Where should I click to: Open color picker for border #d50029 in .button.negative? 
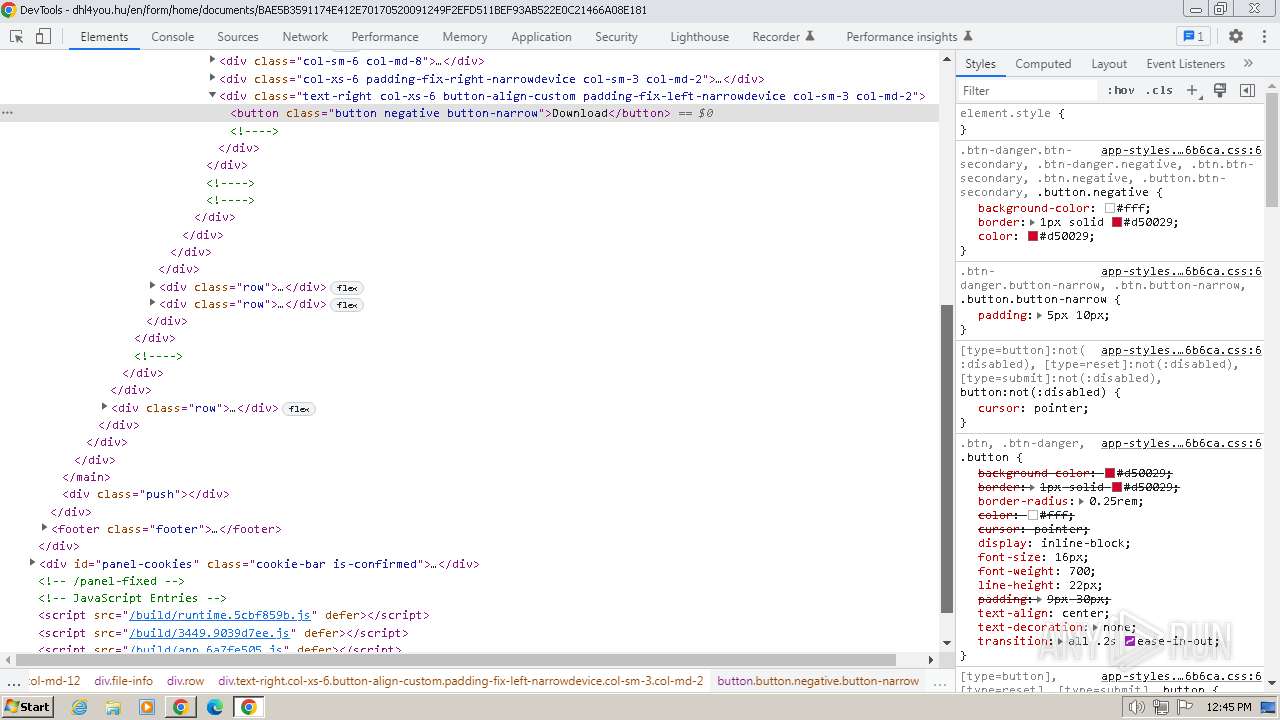point(1117,222)
